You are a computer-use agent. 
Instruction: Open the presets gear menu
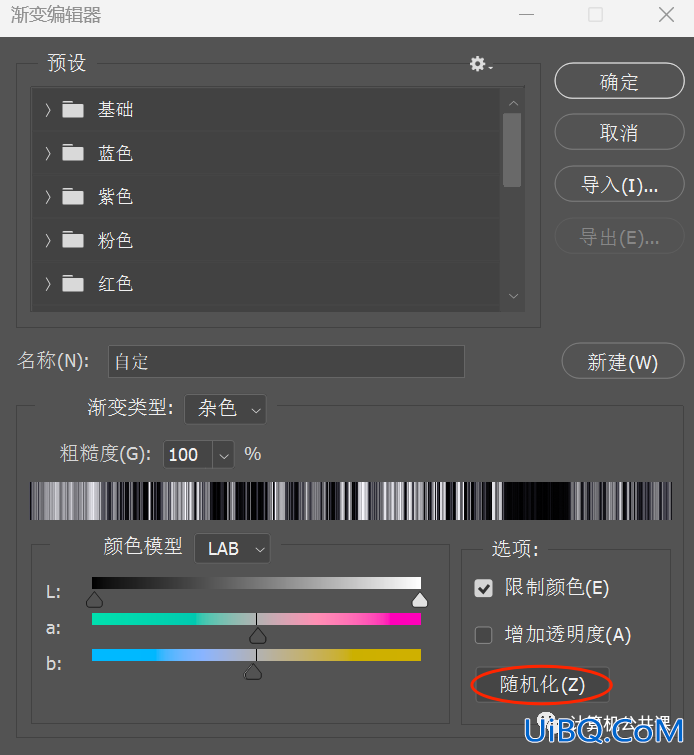click(x=481, y=64)
